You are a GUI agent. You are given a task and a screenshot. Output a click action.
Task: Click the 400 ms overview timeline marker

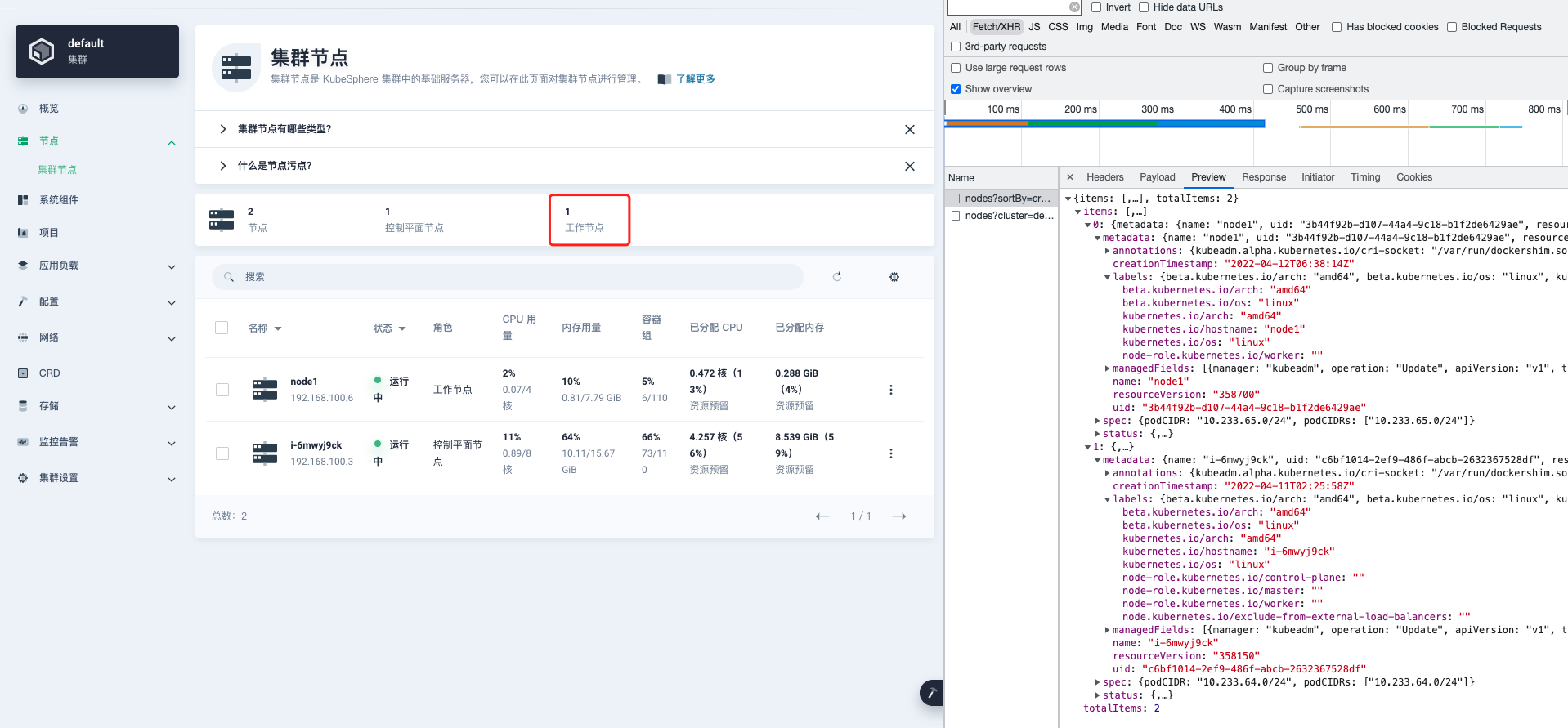(1234, 109)
